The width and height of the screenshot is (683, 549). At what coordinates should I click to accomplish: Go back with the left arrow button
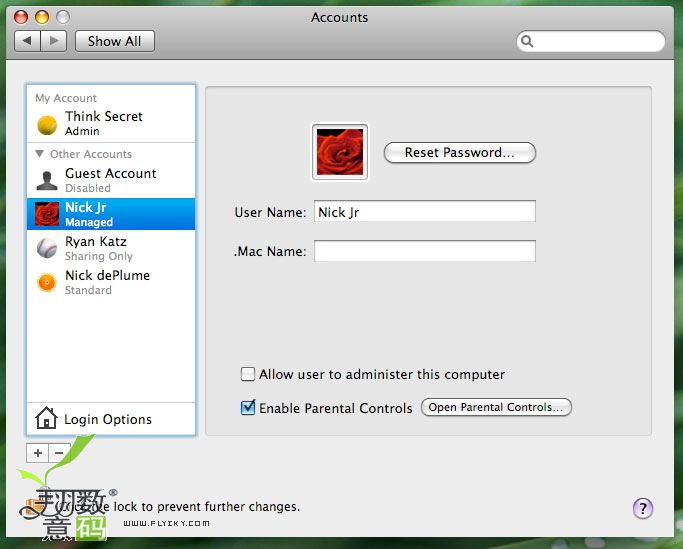point(27,41)
